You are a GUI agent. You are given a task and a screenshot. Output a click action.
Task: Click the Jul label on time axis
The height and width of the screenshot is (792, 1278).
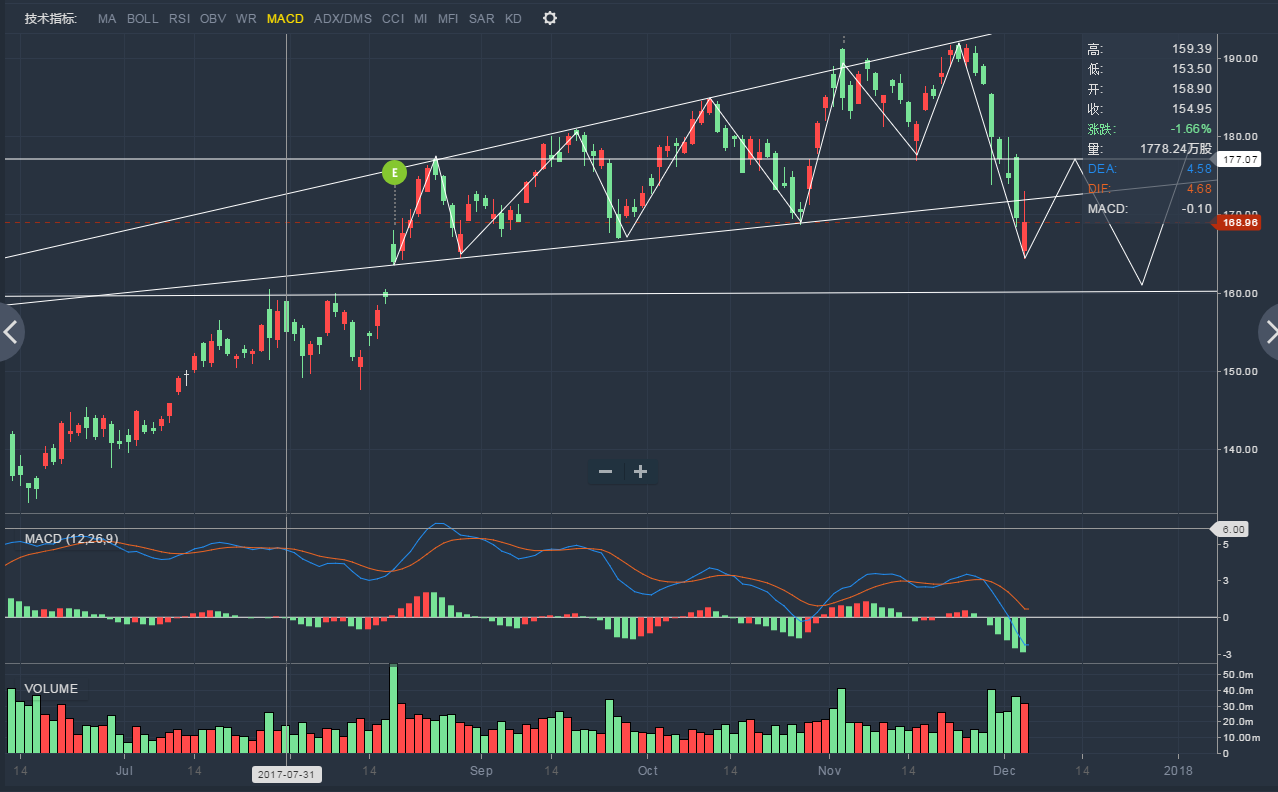[x=125, y=771]
